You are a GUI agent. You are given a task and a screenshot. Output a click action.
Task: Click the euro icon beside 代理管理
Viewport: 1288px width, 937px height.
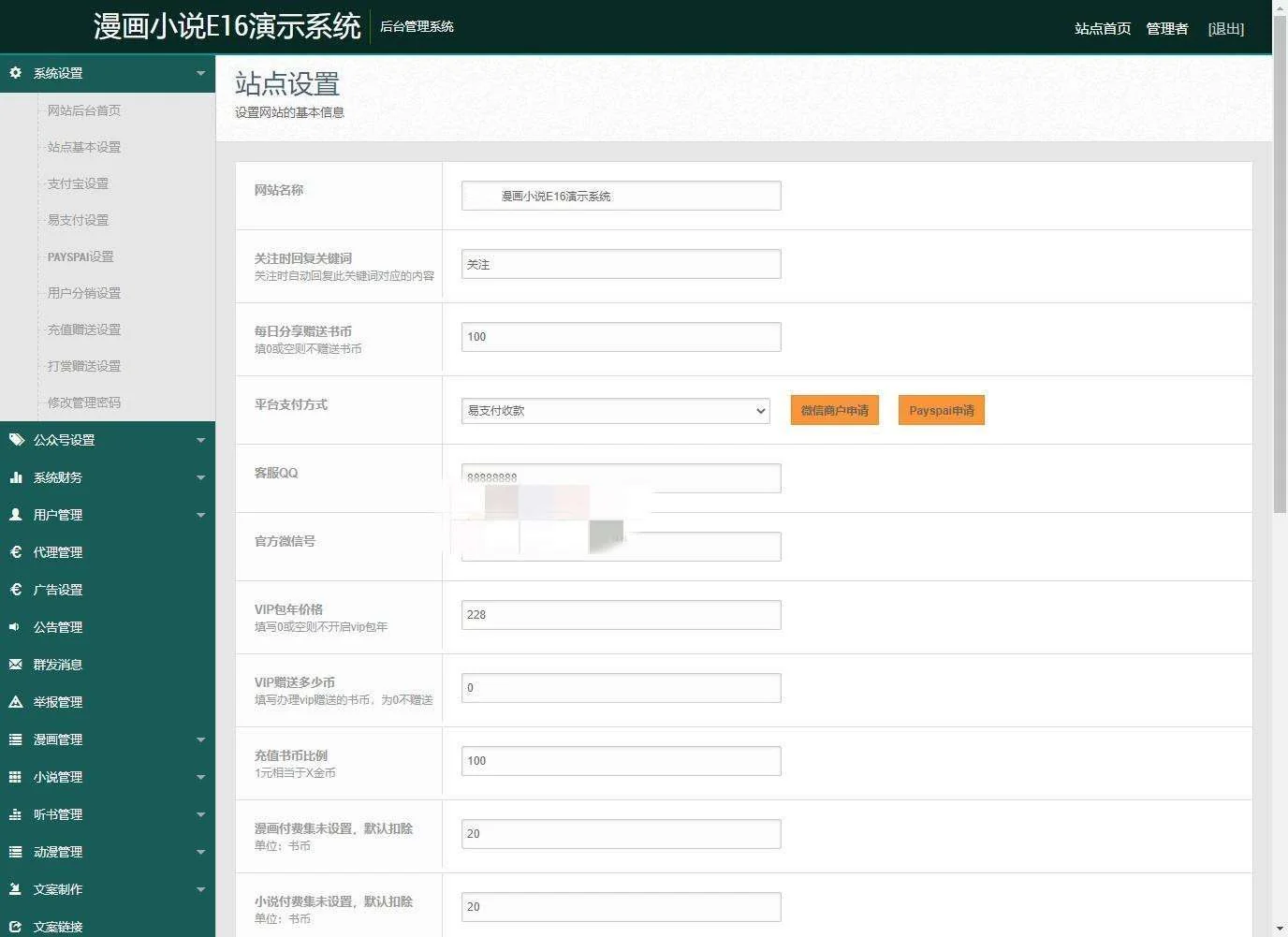pyautogui.click(x=15, y=552)
